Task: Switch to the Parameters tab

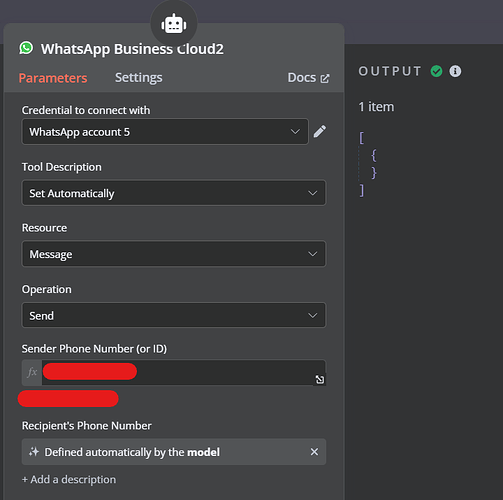Action: [x=53, y=78]
